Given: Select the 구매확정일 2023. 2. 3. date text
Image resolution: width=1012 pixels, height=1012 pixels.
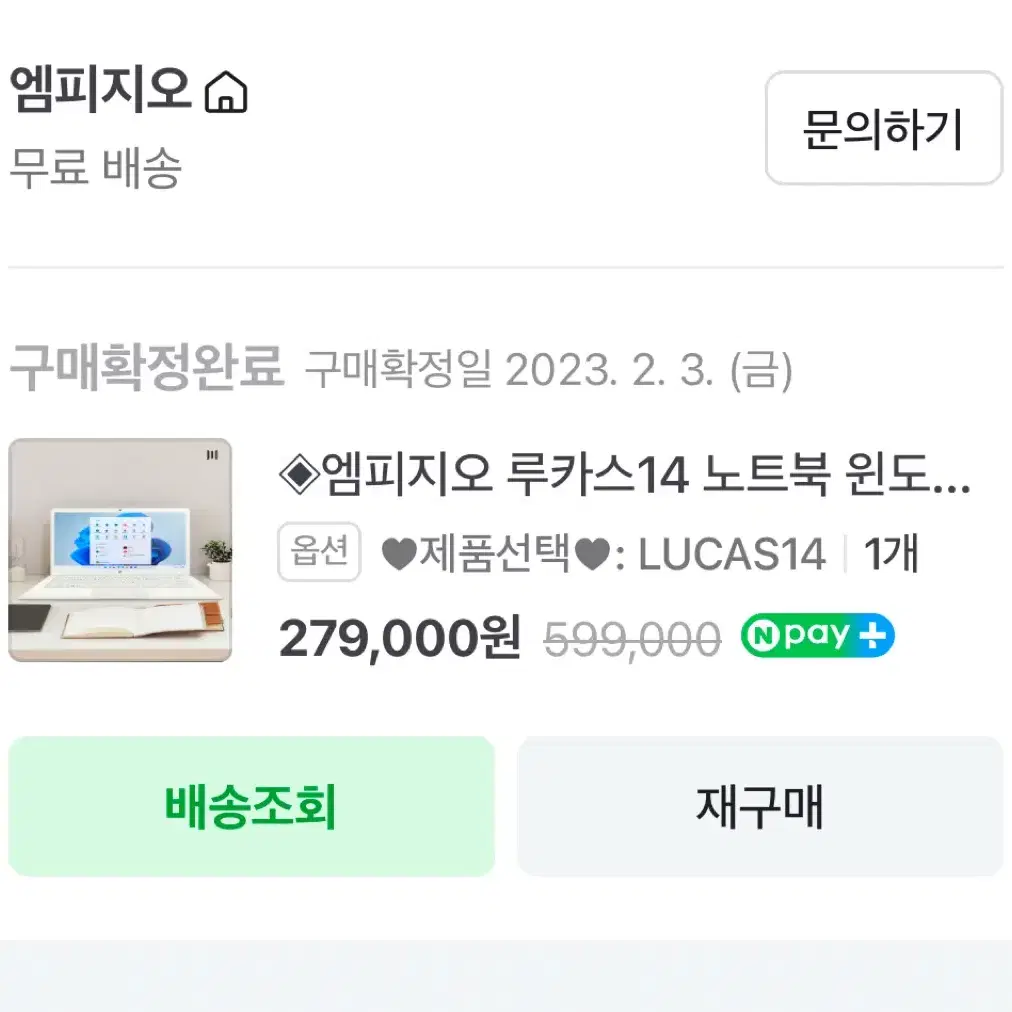Looking at the screenshot, I should coord(548,370).
